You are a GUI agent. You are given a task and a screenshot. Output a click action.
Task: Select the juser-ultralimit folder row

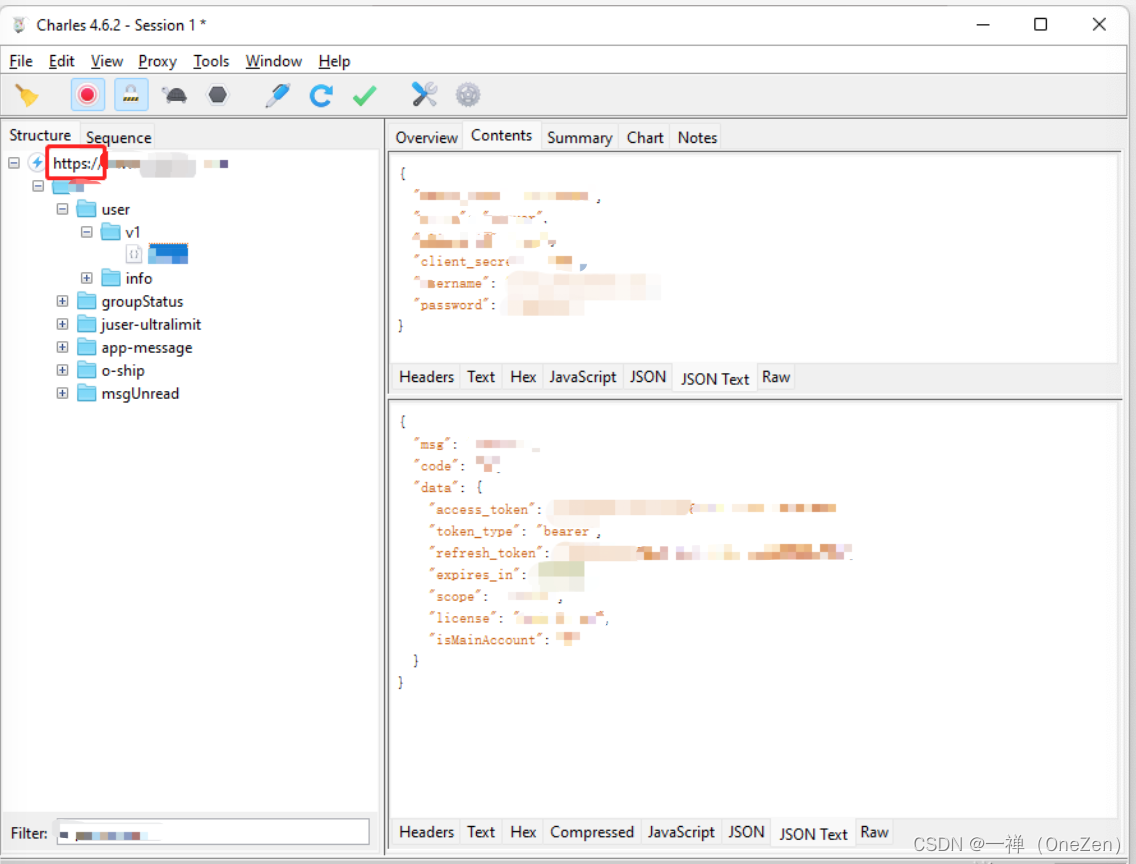[139, 324]
